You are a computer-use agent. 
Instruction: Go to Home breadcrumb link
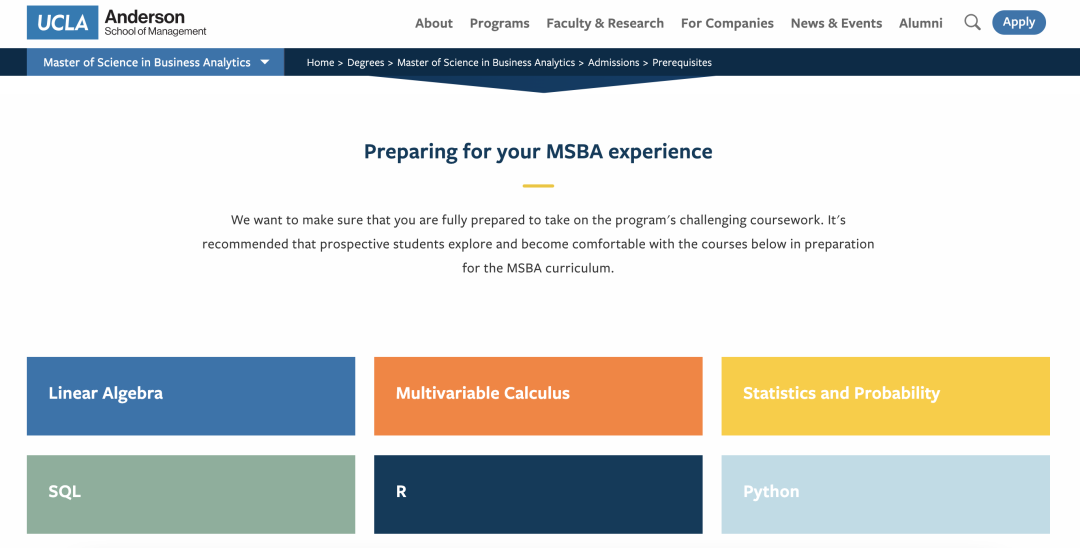pos(320,62)
